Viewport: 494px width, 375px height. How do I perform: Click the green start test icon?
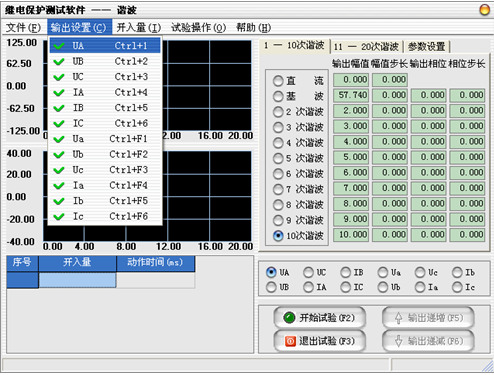[x=289, y=318]
